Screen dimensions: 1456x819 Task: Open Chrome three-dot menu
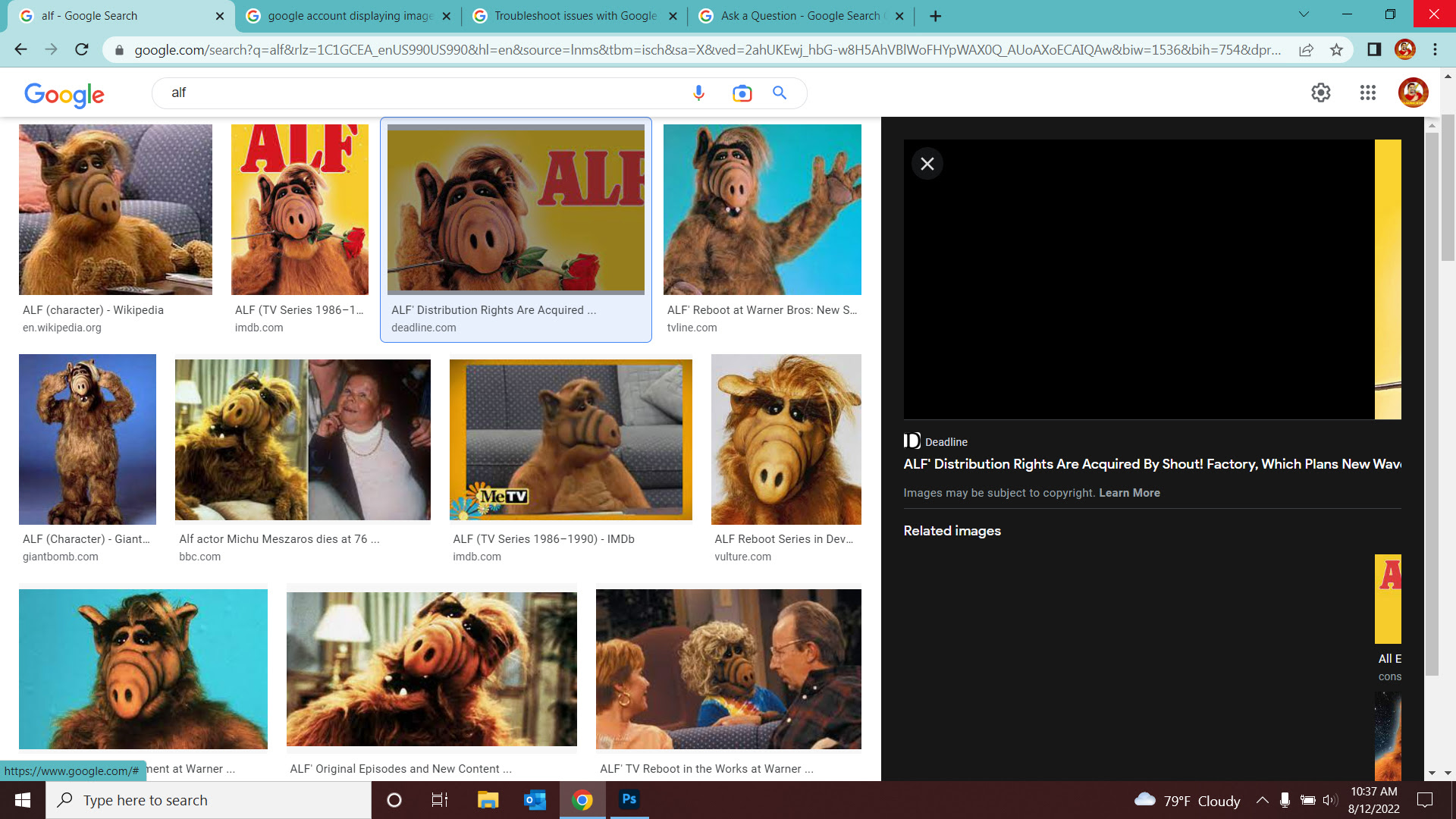1435,49
